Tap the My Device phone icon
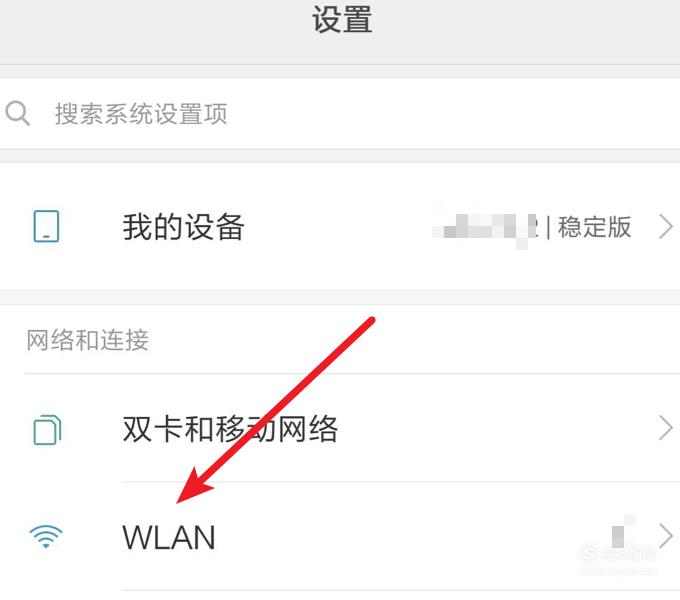 click(46, 226)
